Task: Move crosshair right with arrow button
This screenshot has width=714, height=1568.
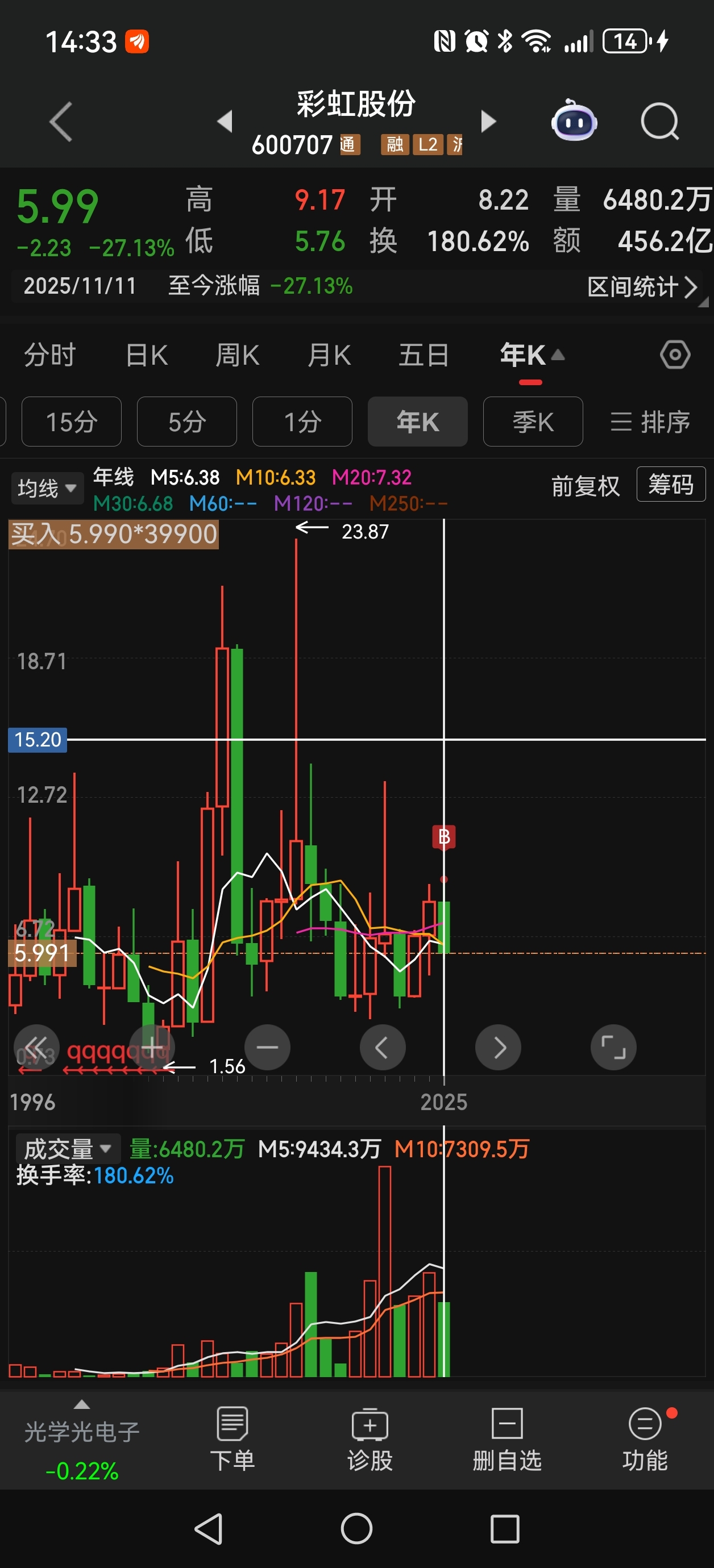Action: pyautogui.click(x=499, y=1048)
